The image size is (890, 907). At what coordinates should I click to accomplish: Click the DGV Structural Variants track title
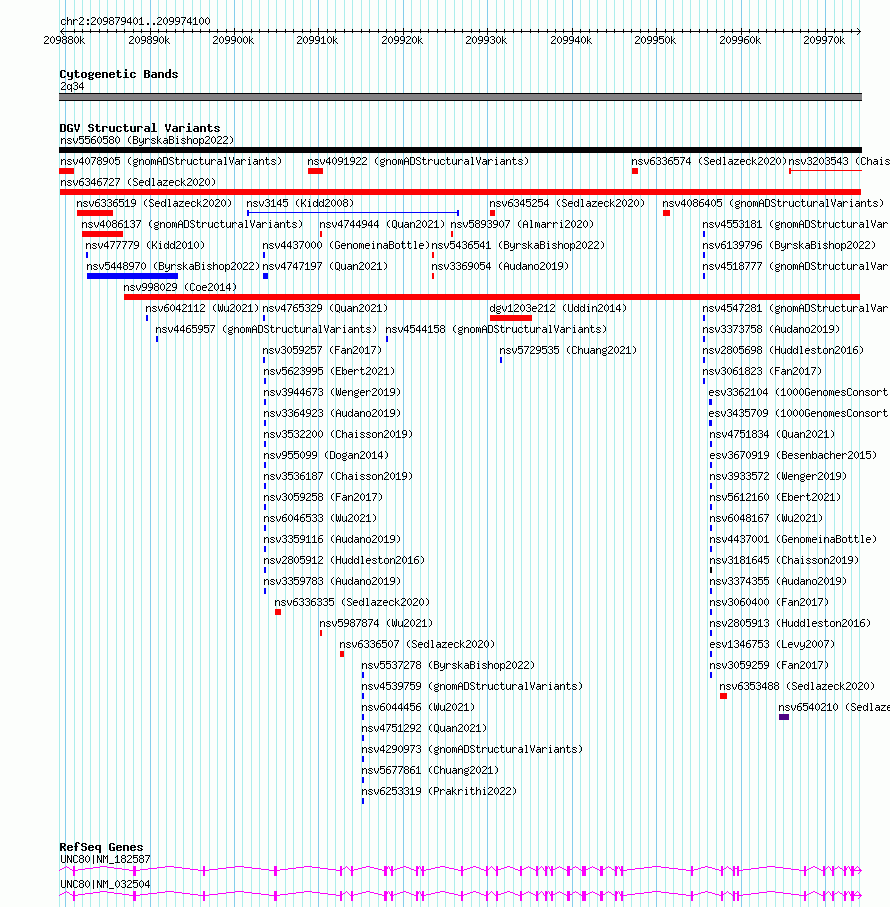click(x=140, y=128)
